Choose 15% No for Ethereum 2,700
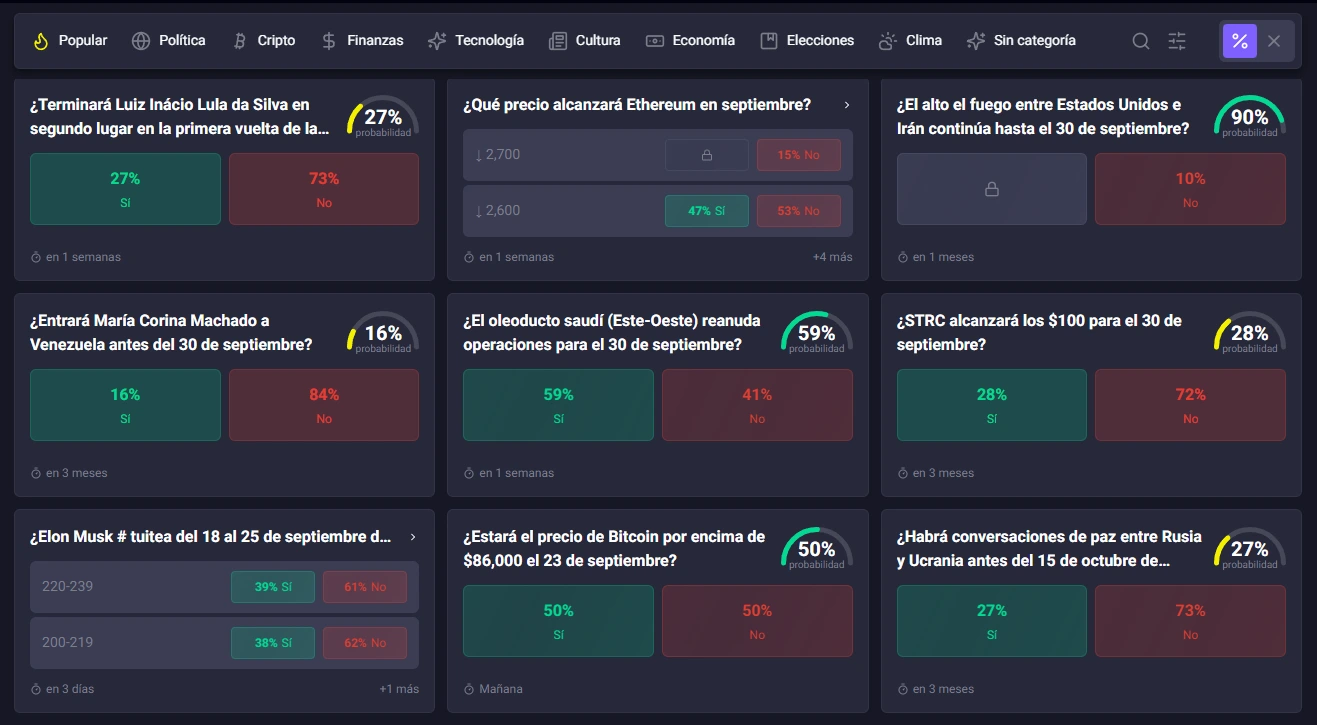This screenshot has height=725, width=1317. click(x=799, y=155)
